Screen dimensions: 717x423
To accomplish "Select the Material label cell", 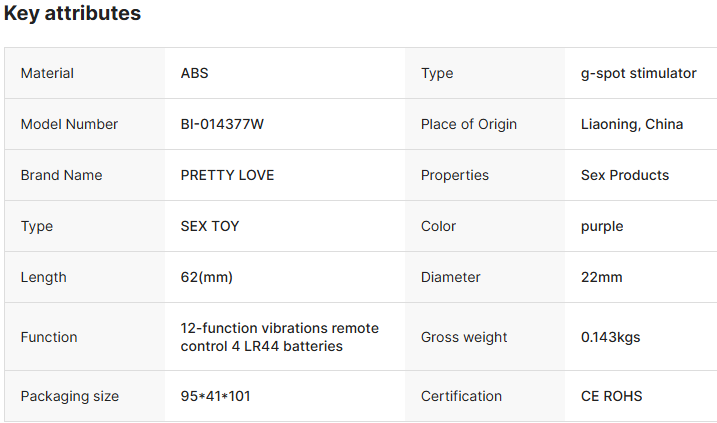I will (x=85, y=73).
